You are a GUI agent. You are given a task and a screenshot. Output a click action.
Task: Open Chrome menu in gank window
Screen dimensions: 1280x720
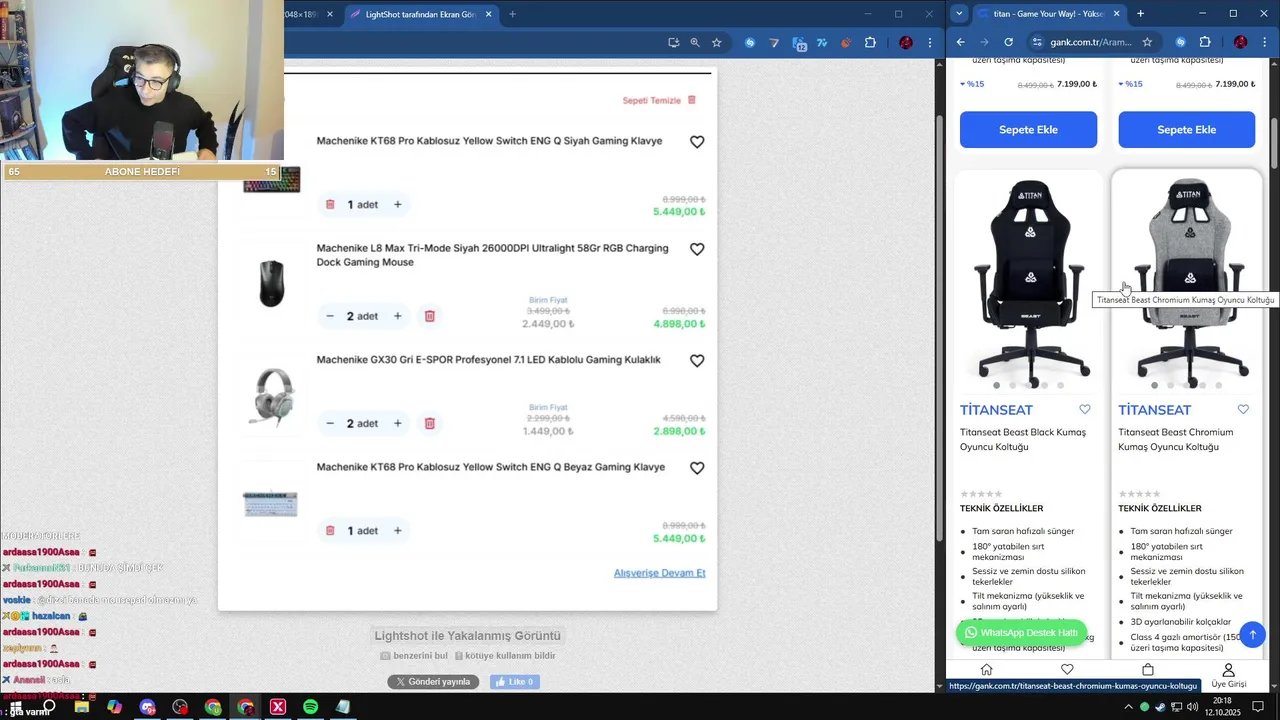coord(1264,42)
